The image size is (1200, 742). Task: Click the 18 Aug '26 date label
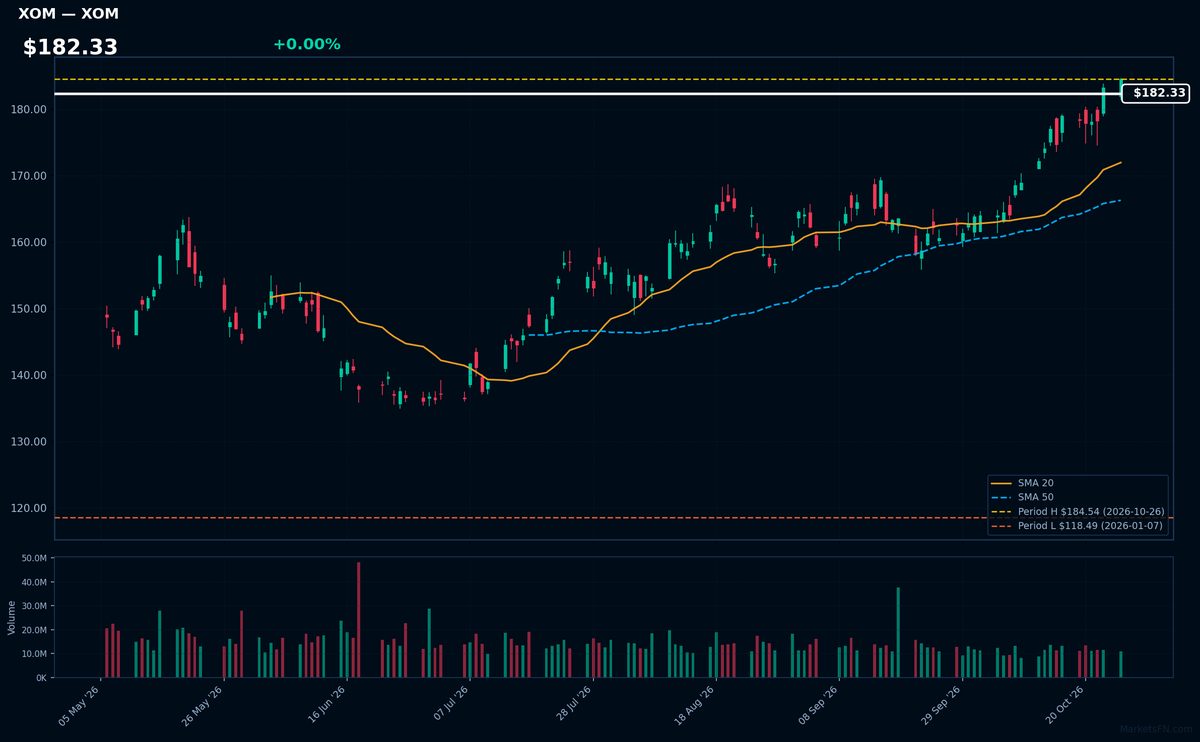point(695,706)
